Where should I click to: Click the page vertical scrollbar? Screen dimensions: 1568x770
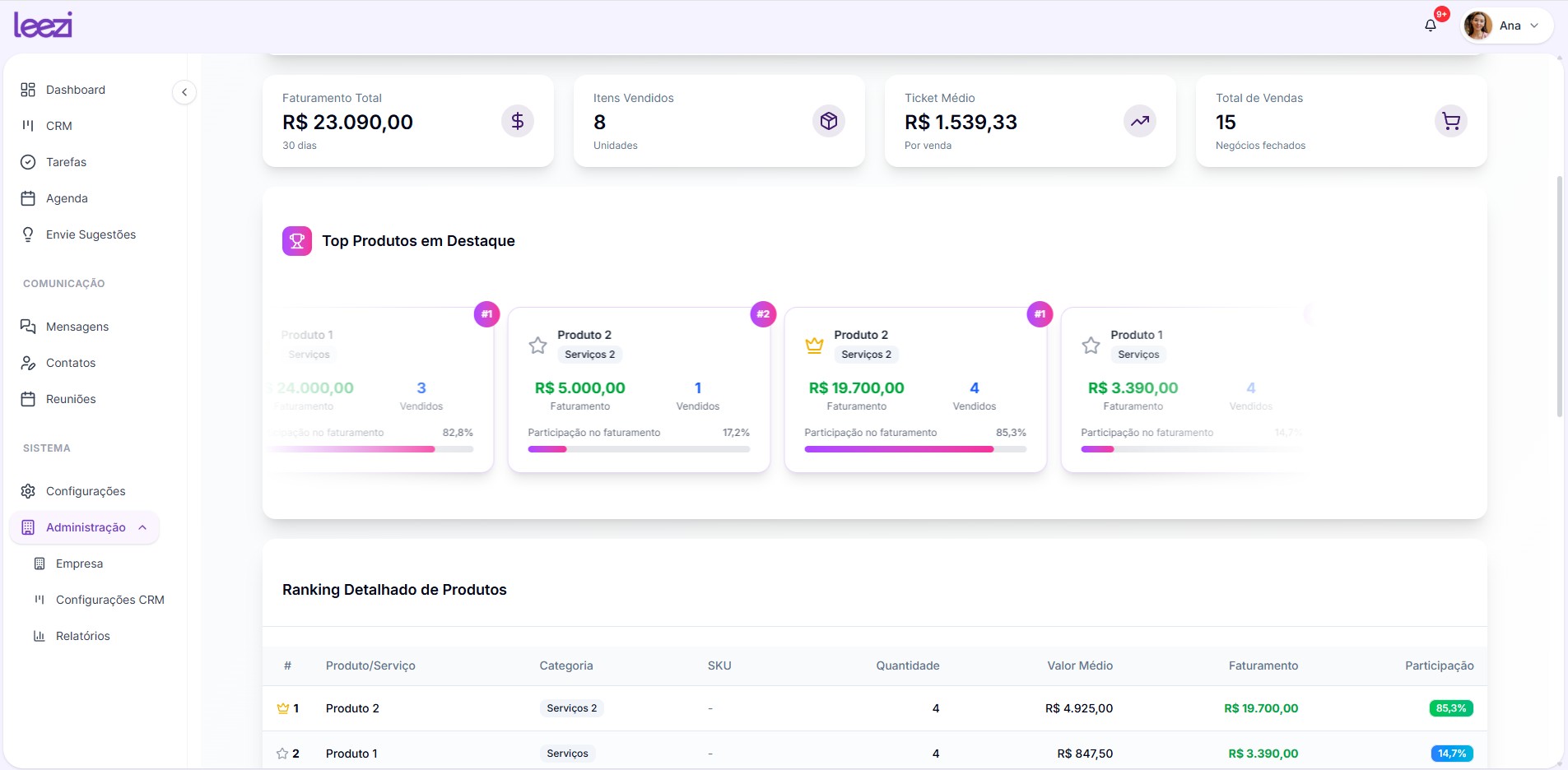click(x=1559, y=296)
